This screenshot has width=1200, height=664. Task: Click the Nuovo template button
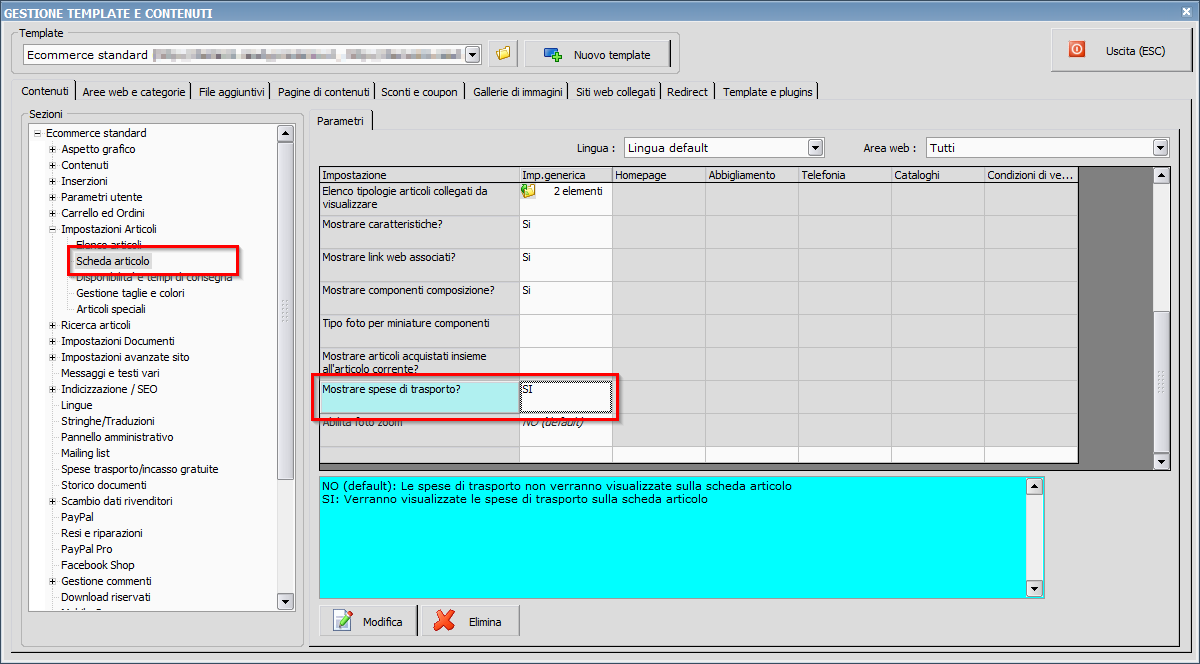point(596,54)
